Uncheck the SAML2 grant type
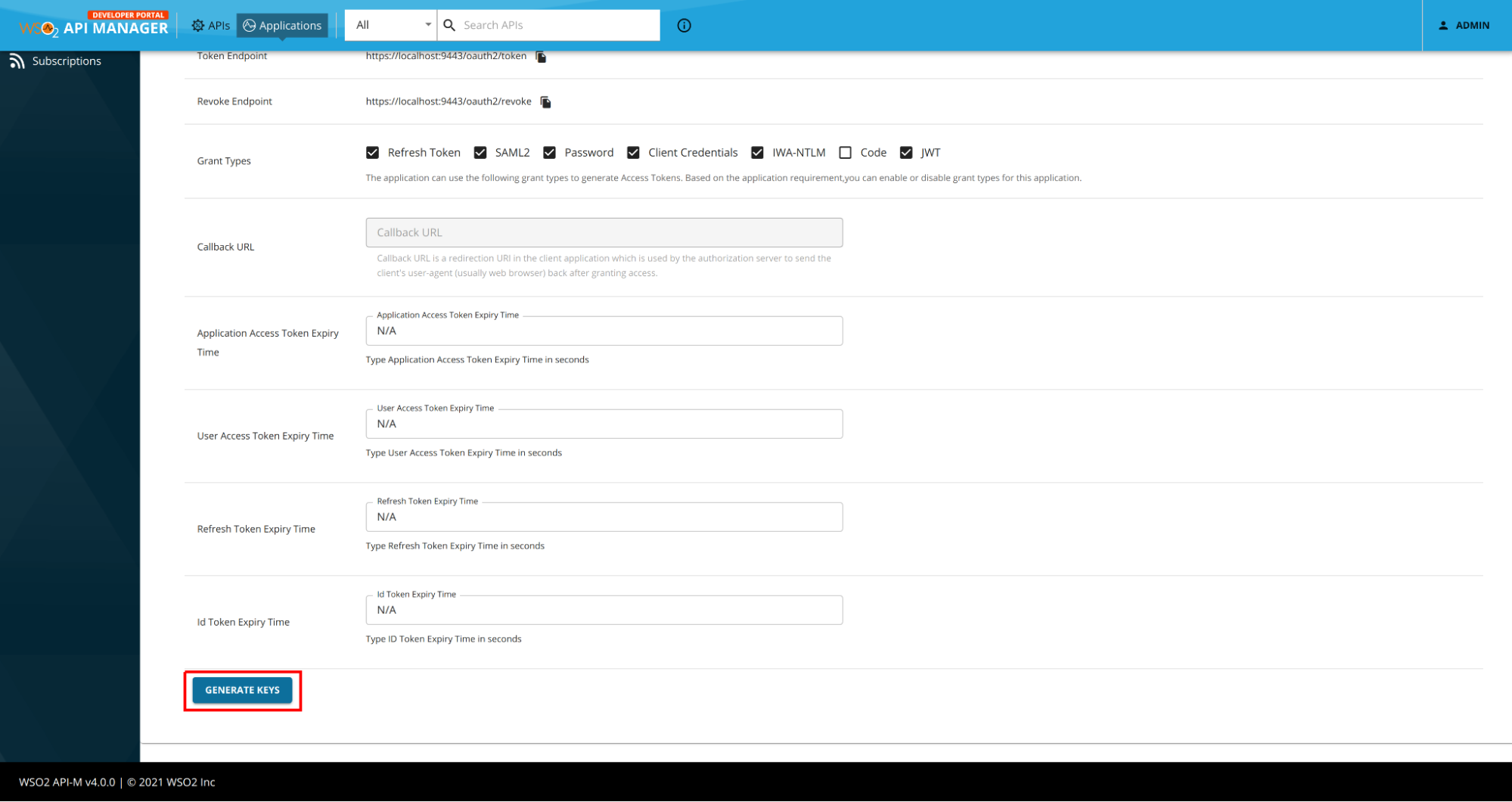Viewport: 1512px width, 802px height. point(480,152)
